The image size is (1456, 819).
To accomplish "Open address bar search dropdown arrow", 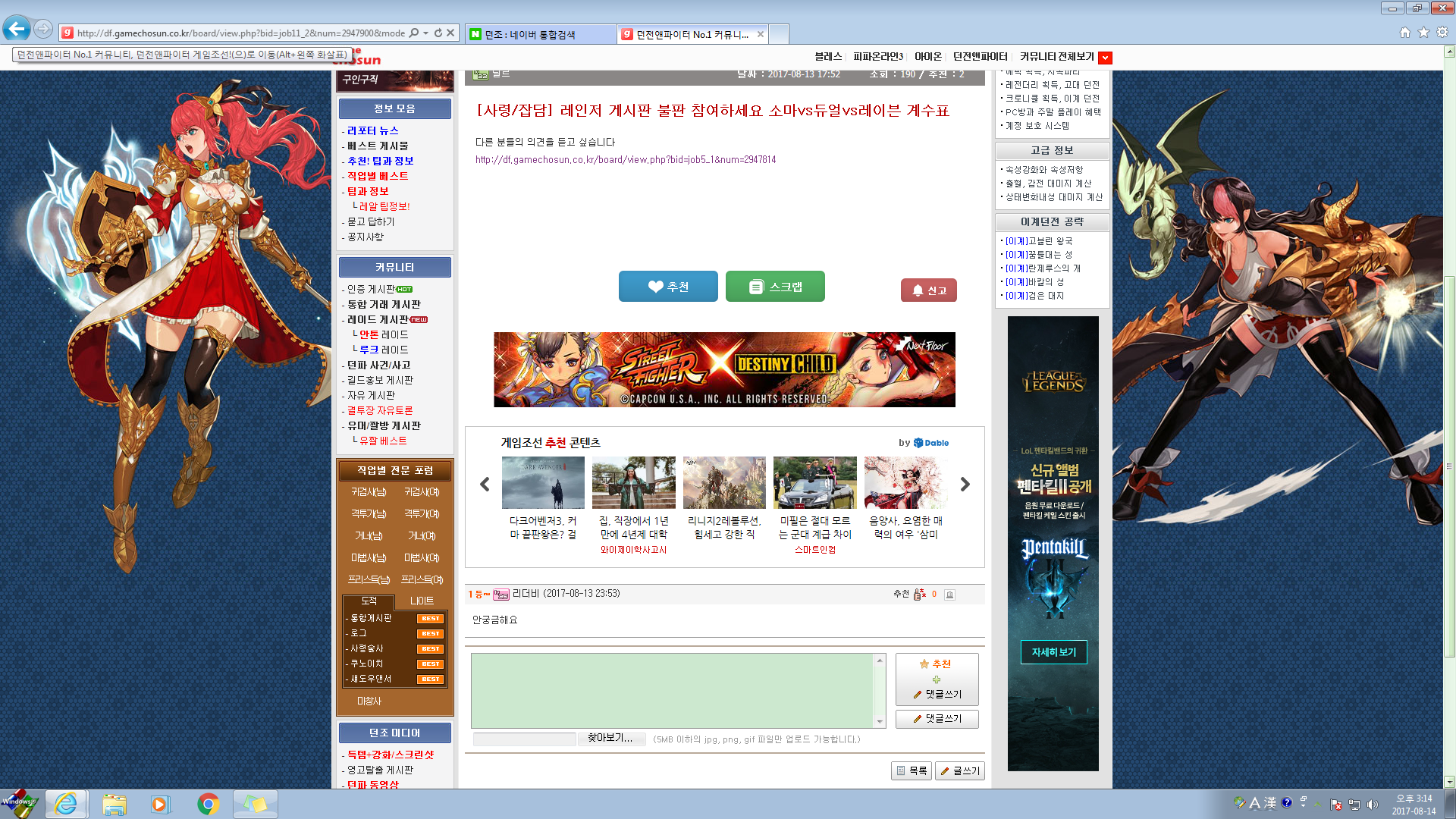I will coord(425,33).
